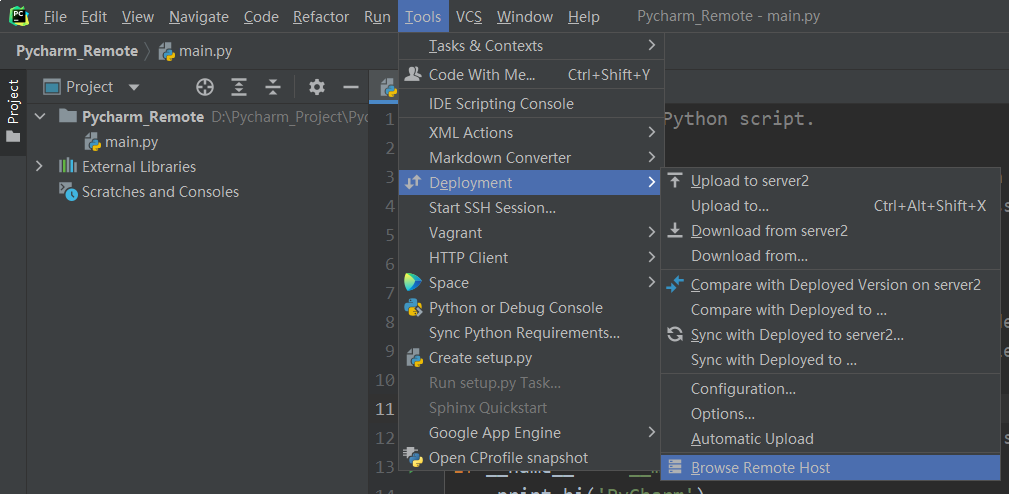Screen dimensions: 1009x494
Task: Click the Open CProfile snapshot icon
Action: tap(412, 457)
